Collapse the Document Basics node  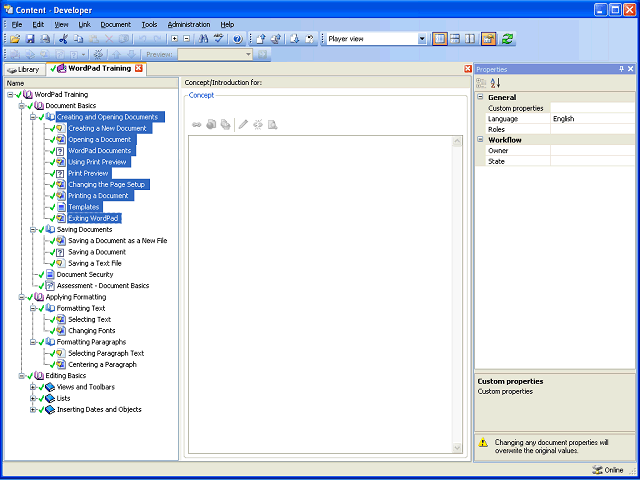click(x=21, y=106)
